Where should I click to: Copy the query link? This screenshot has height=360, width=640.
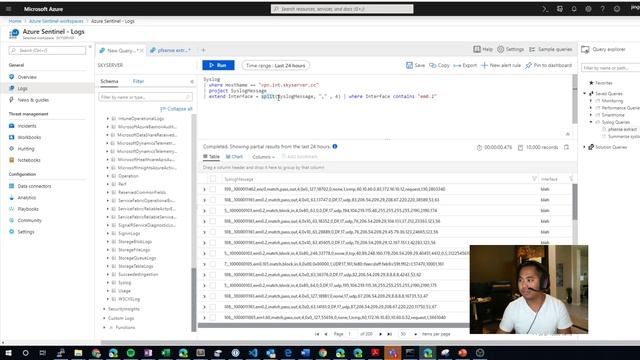[439, 65]
